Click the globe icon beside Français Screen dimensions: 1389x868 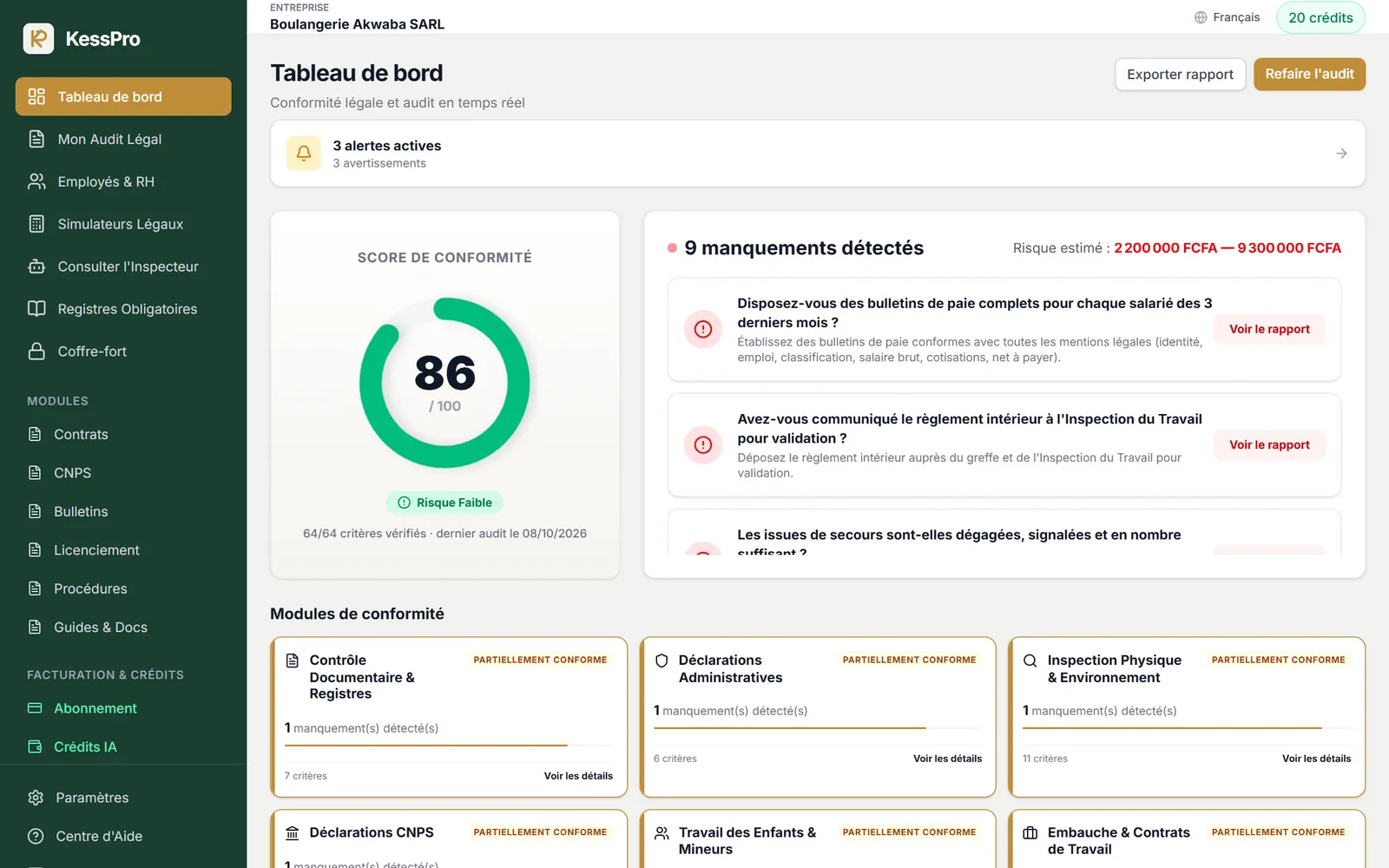[1201, 17]
